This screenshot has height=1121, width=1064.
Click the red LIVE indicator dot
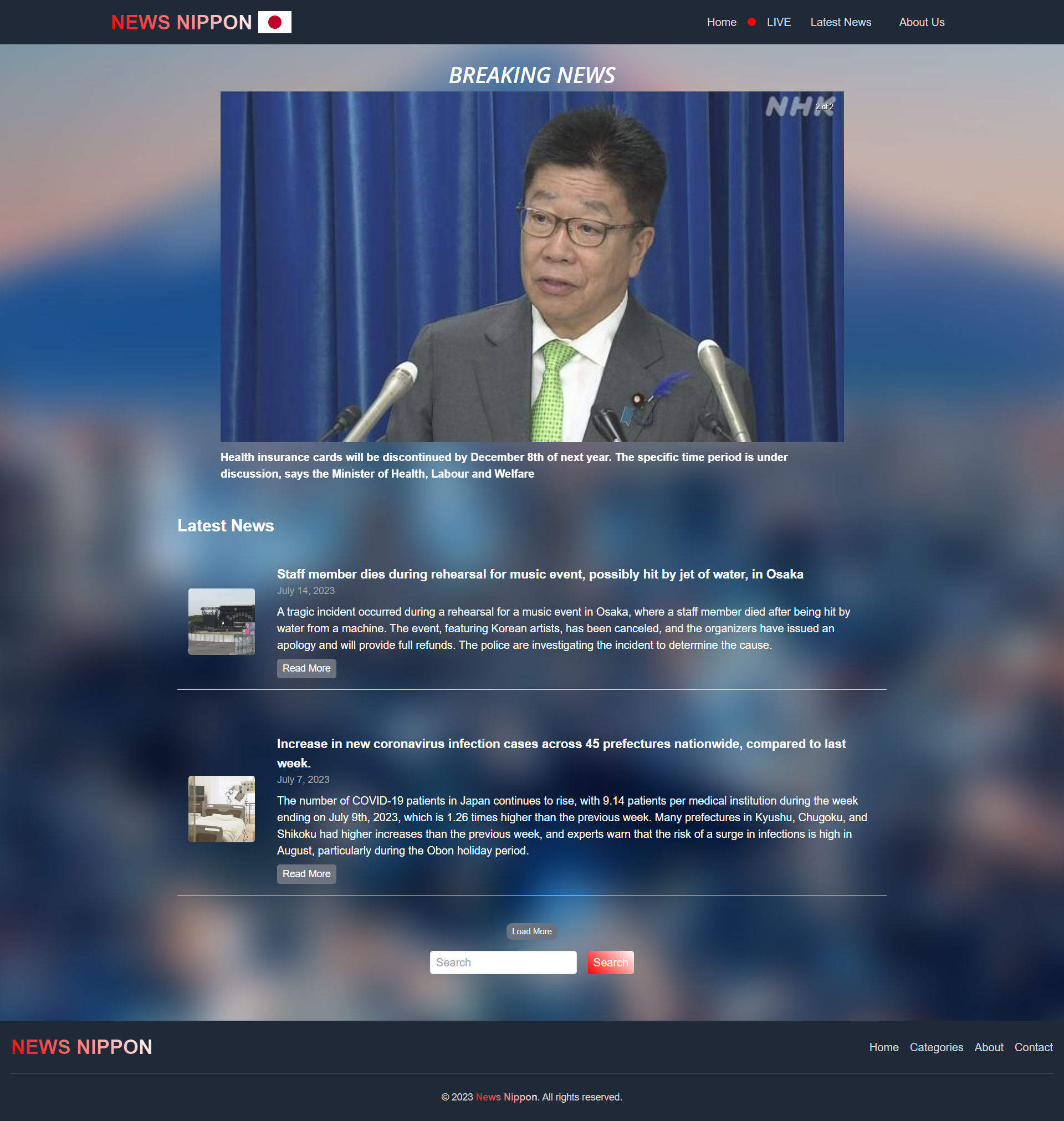pyautogui.click(x=752, y=22)
